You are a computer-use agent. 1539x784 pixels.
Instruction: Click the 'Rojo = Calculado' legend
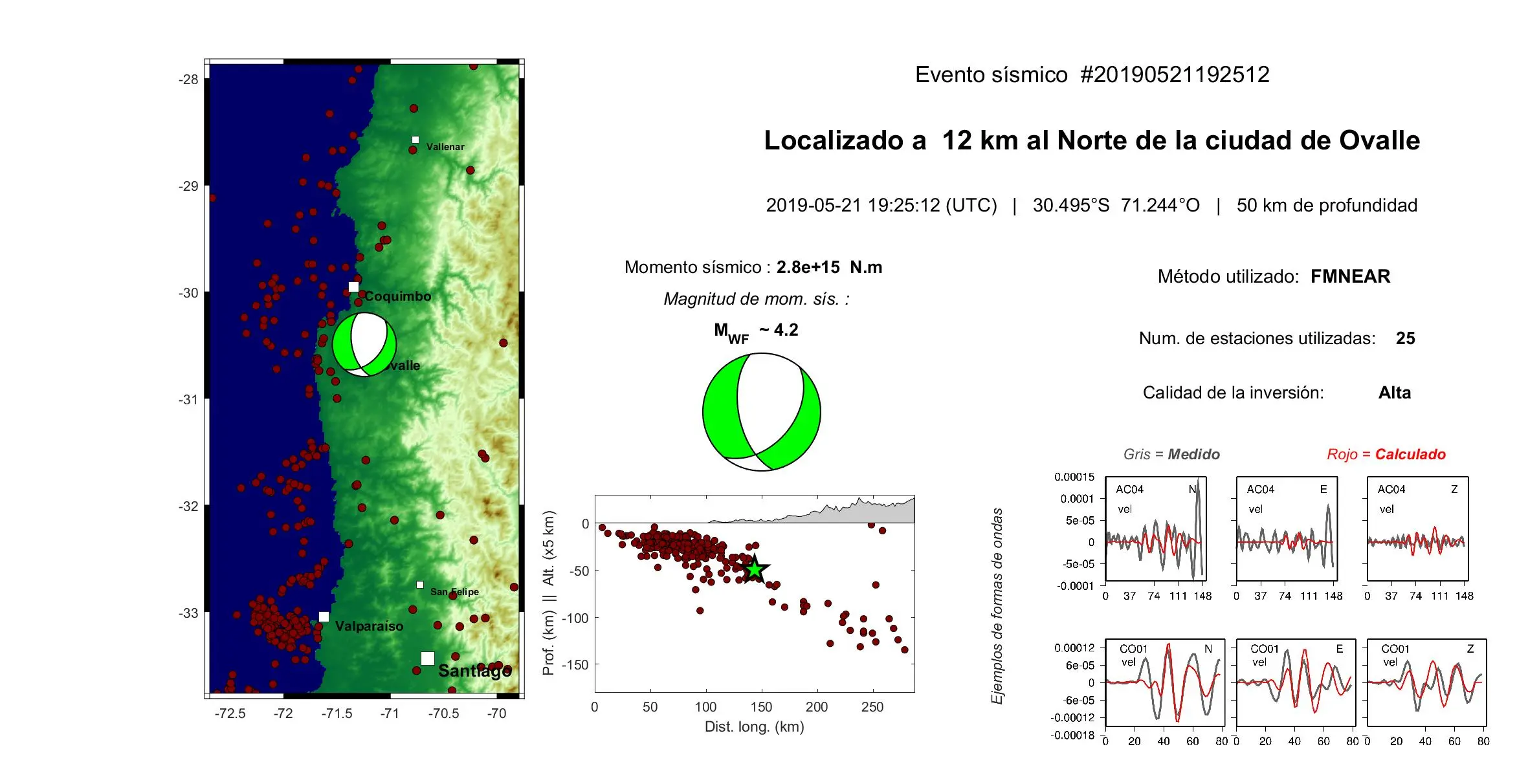pyautogui.click(x=1386, y=454)
